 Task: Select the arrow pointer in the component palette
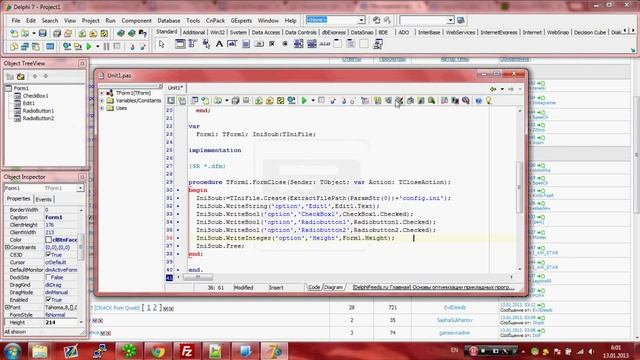click(x=162, y=44)
